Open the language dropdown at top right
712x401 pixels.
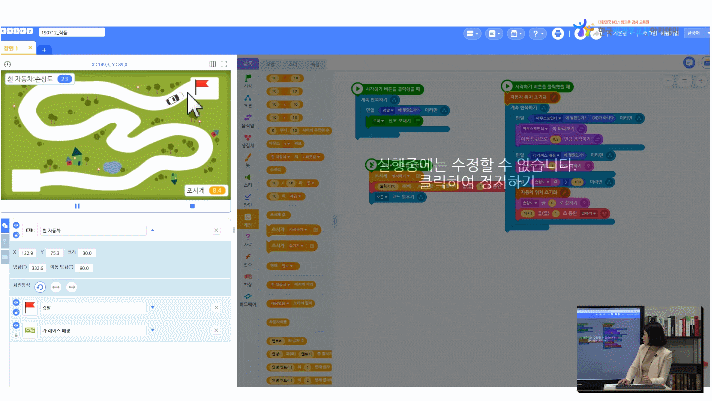[695, 33]
